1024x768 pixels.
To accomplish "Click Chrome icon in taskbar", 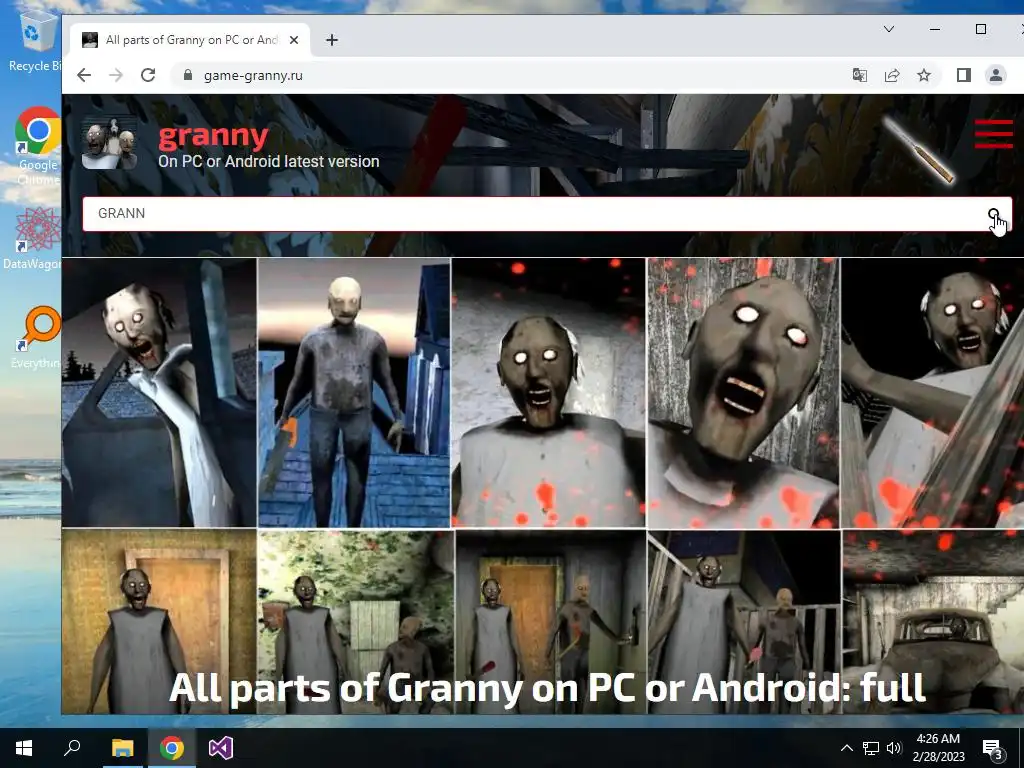I will coord(172,748).
